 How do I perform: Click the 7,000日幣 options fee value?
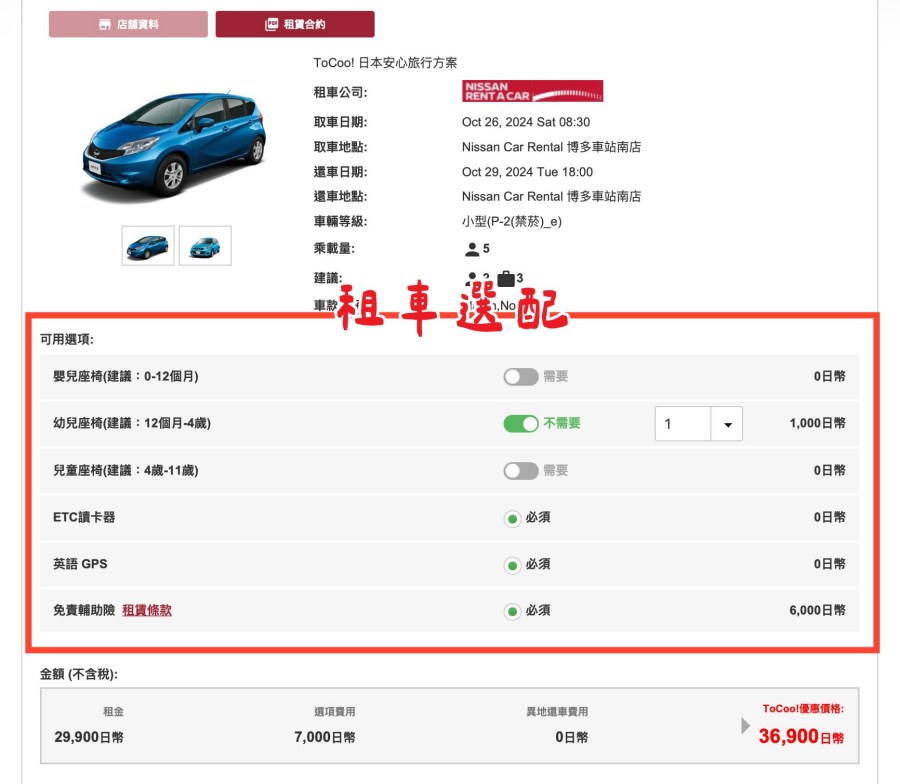click(324, 738)
